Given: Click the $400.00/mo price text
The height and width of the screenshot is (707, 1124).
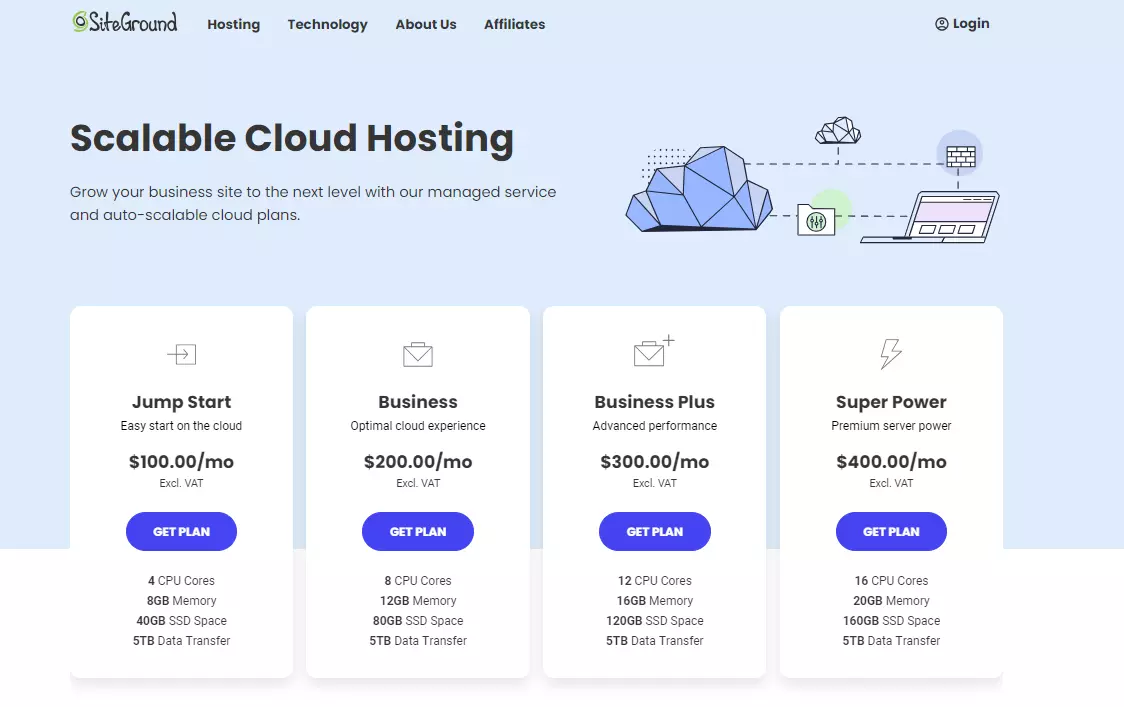Looking at the screenshot, I should pos(890,461).
